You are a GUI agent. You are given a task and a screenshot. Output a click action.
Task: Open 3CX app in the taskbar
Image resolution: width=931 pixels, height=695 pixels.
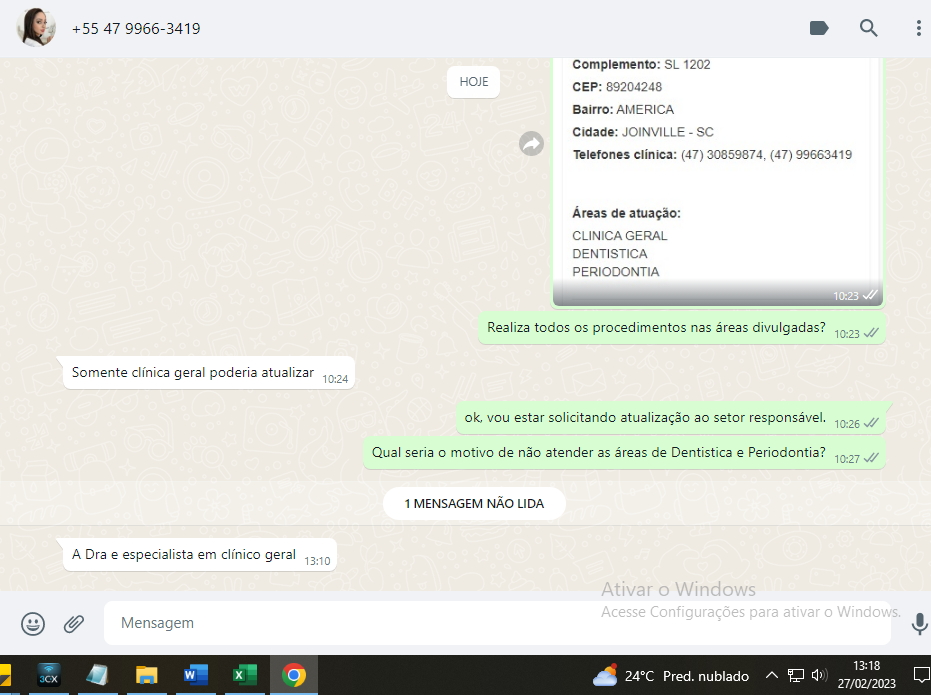tap(49, 675)
